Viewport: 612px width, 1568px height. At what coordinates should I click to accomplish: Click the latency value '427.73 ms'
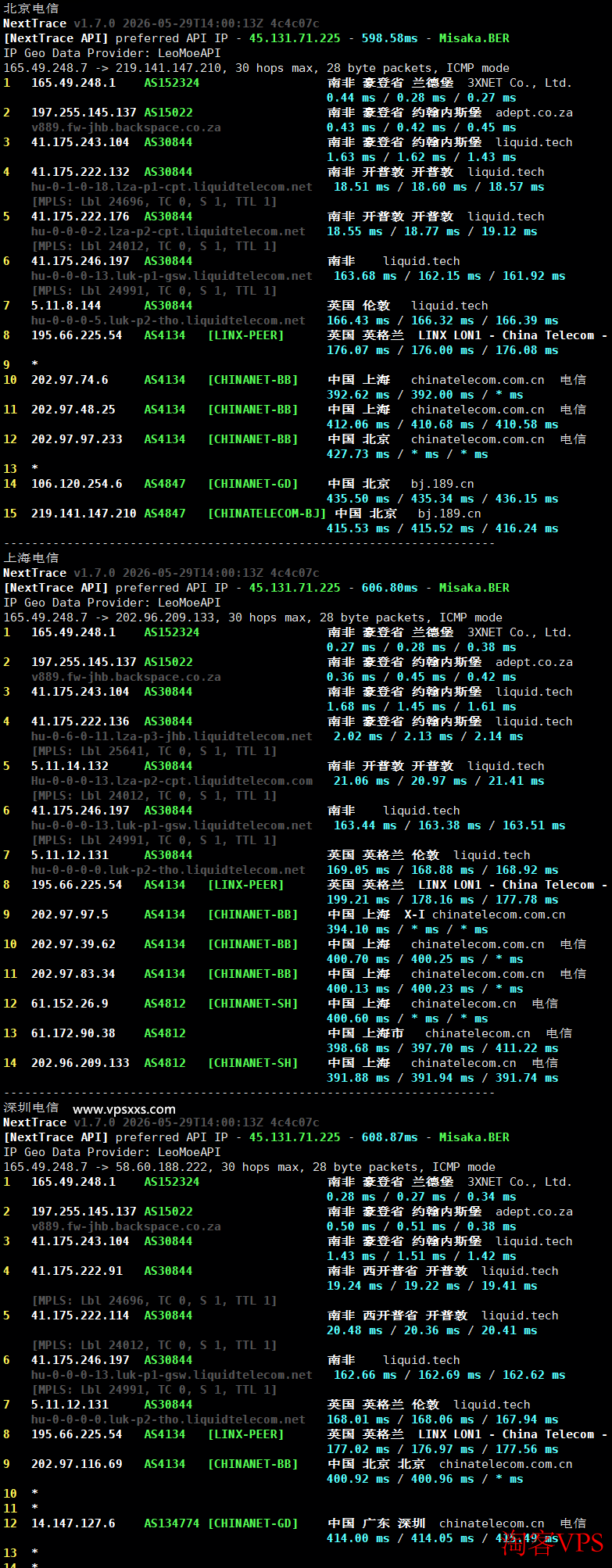point(358,454)
